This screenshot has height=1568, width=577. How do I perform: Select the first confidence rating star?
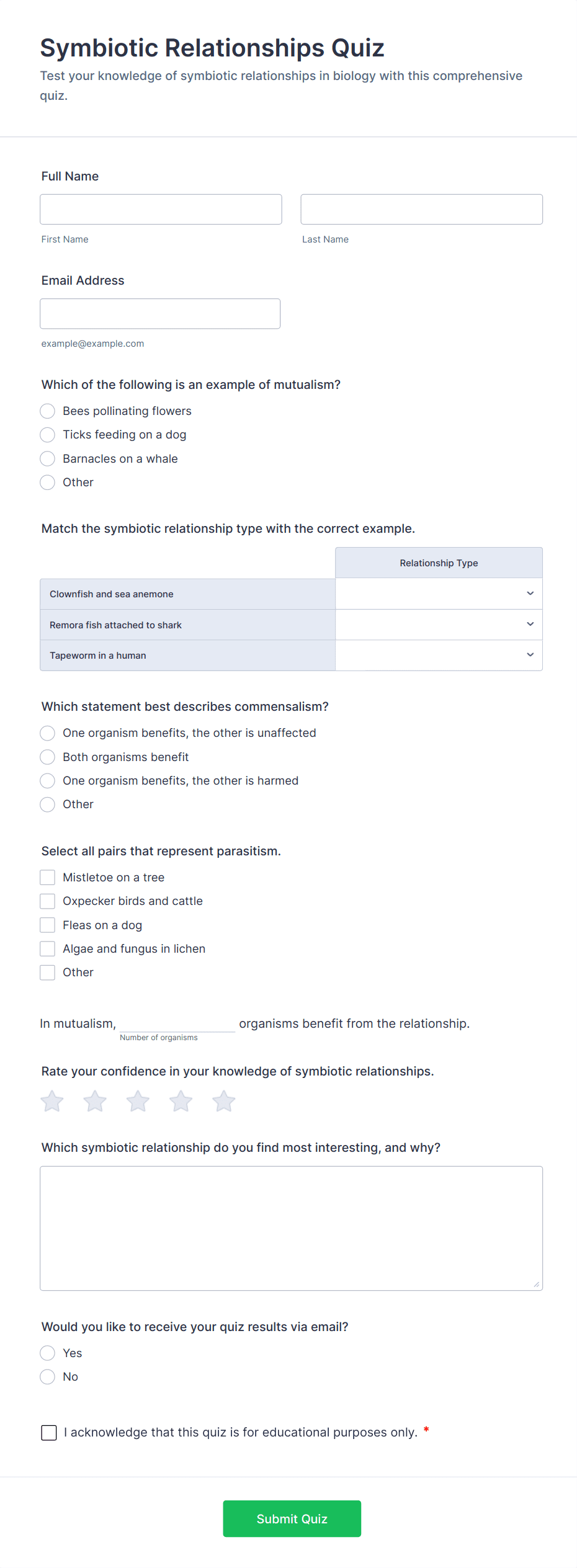52,1102
